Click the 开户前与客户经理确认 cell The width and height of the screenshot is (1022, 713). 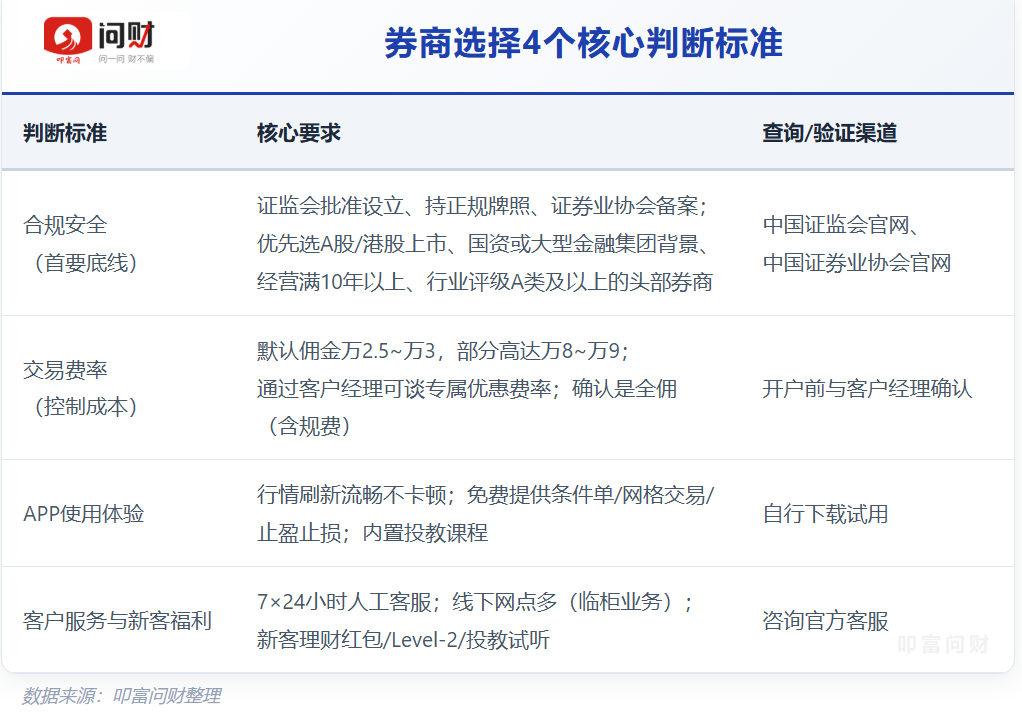[x=868, y=388]
